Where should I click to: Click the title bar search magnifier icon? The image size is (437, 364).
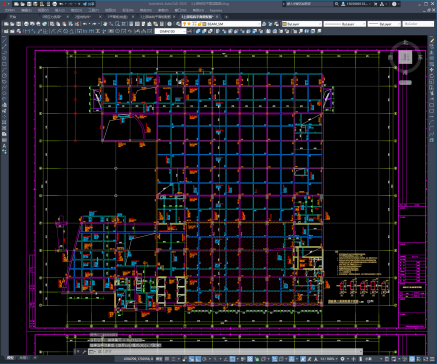[x=337, y=4]
